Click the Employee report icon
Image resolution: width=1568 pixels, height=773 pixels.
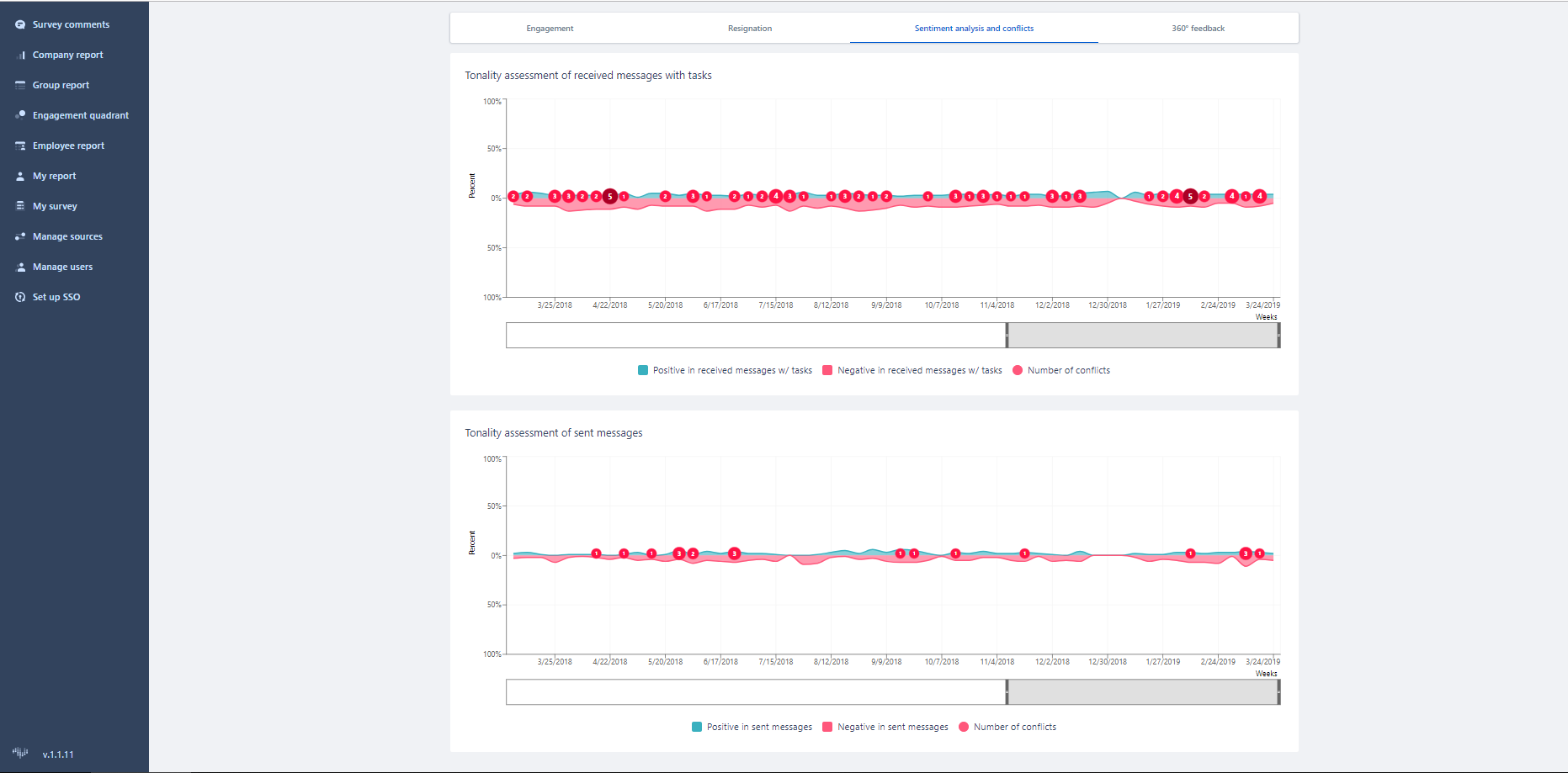[x=20, y=146]
